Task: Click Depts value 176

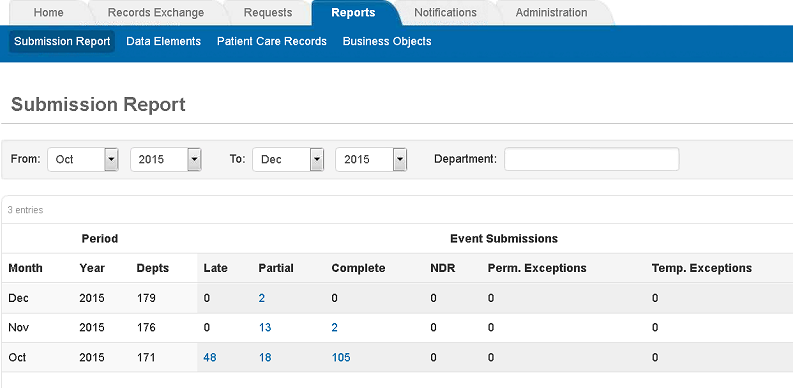Action: (146, 328)
